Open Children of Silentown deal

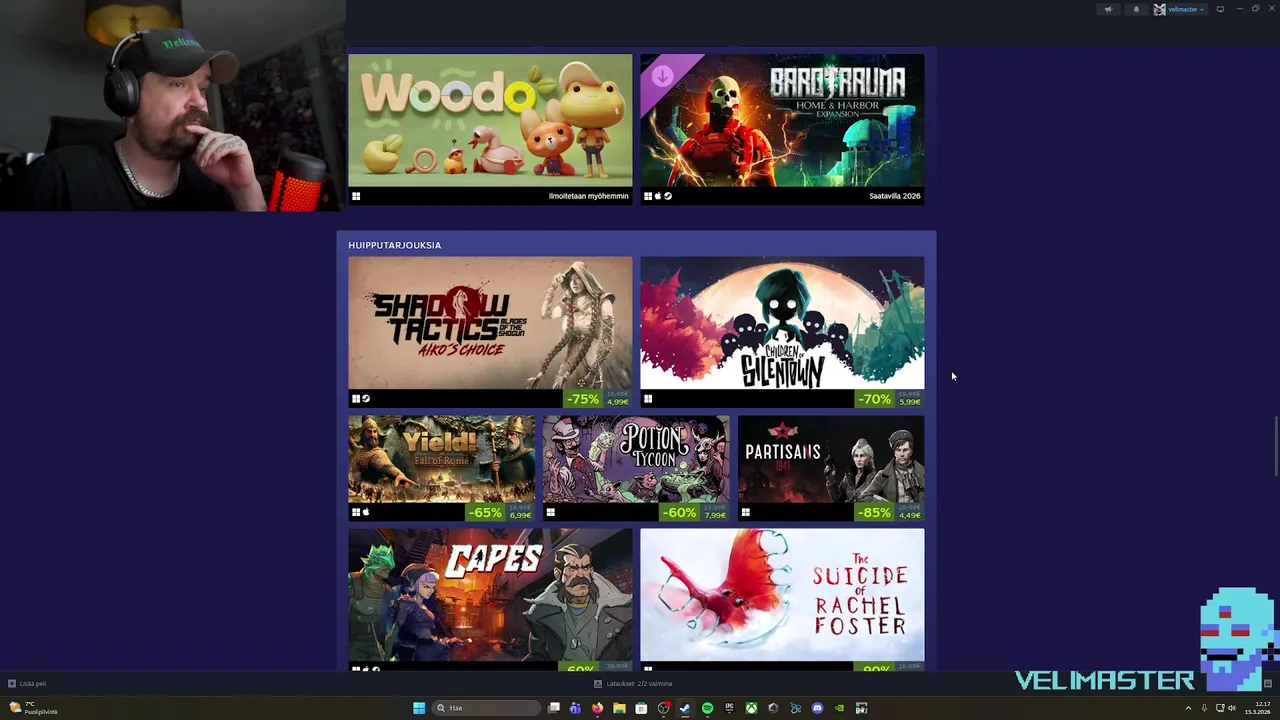[x=782, y=323]
